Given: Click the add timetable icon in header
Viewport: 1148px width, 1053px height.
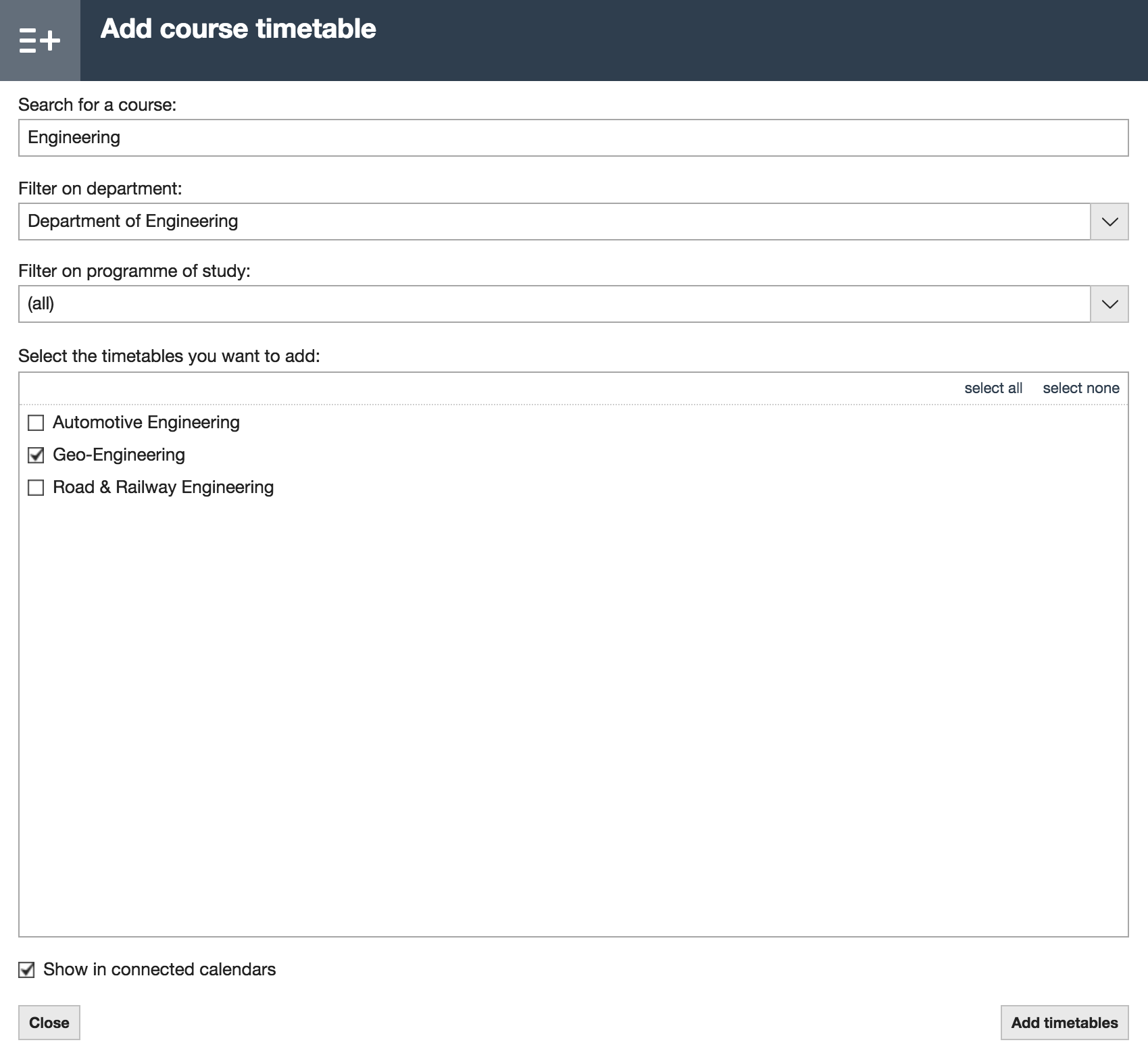Looking at the screenshot, I should [x=39, y=40].
